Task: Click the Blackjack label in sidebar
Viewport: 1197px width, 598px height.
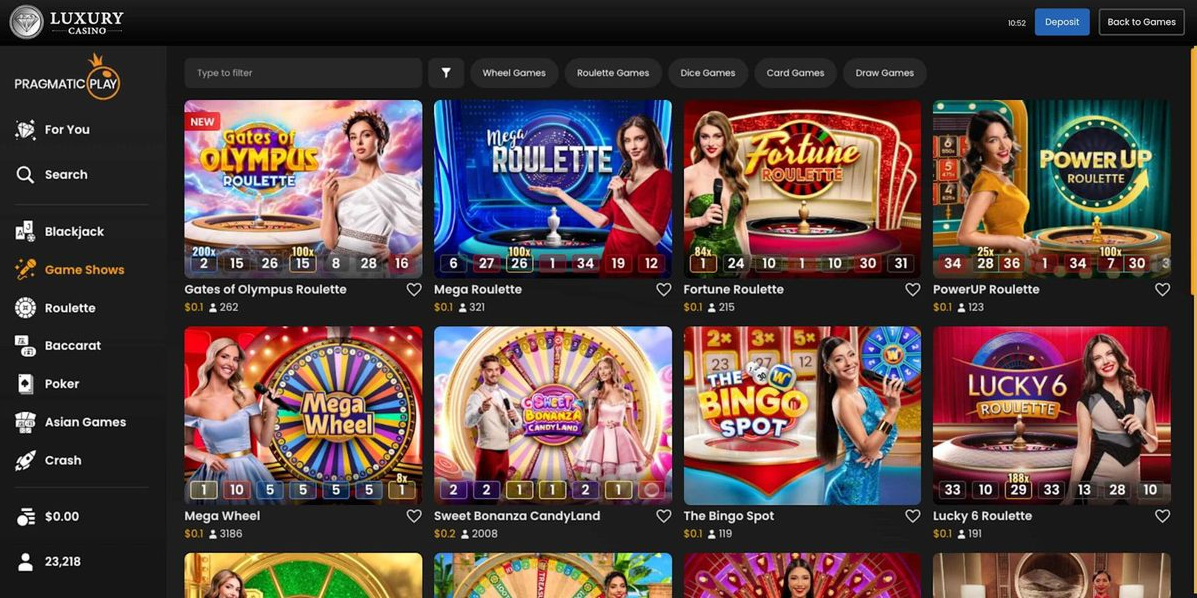Action: [75, 231]
